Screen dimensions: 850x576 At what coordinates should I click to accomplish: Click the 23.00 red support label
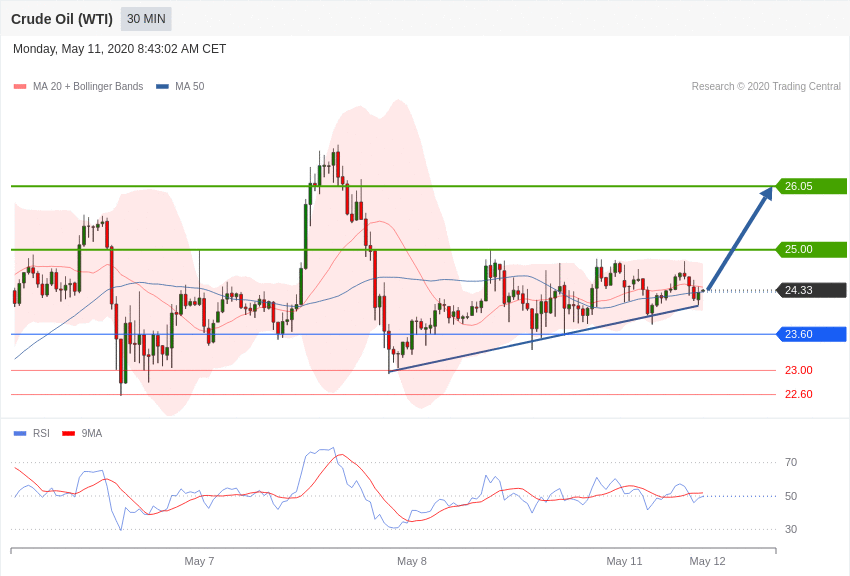(799, 370)
